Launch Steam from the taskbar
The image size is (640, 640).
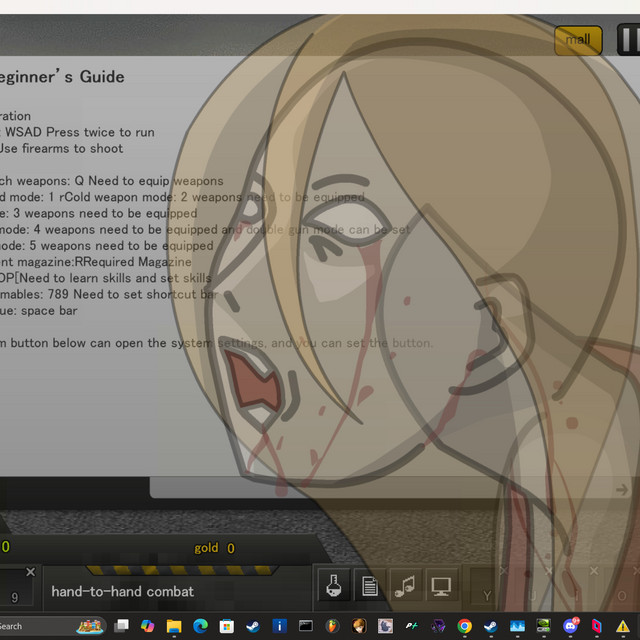pos(253,626)
